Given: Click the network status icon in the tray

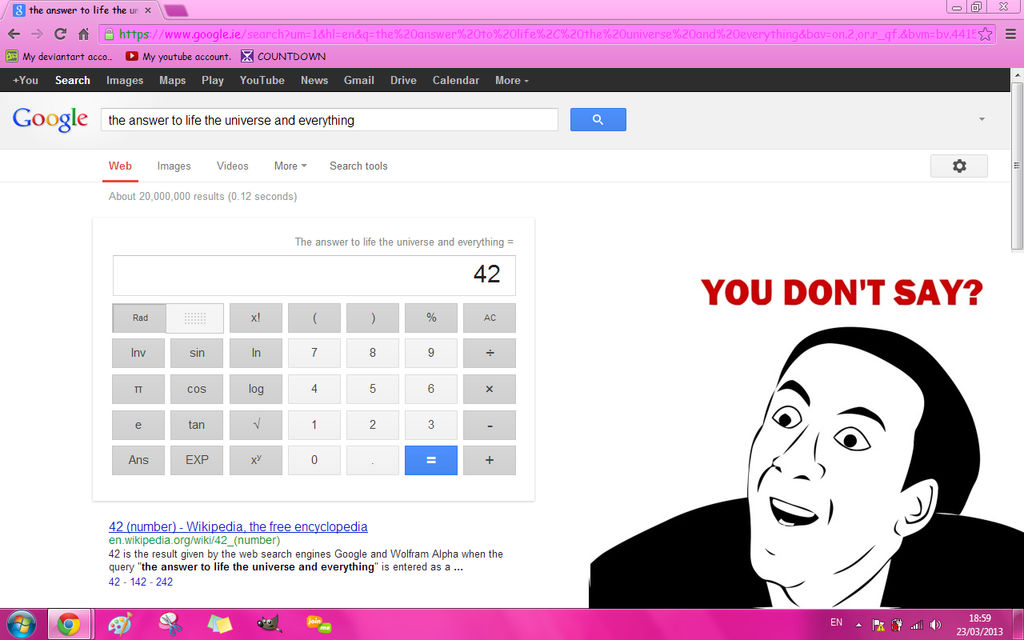Looking at the screenshot, I should [x=916, y=622].
